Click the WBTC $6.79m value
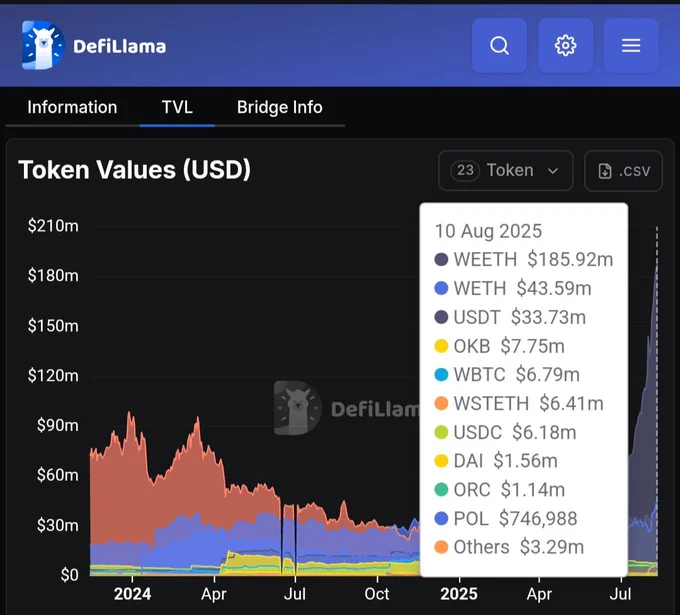 click(x=548, y=374)
